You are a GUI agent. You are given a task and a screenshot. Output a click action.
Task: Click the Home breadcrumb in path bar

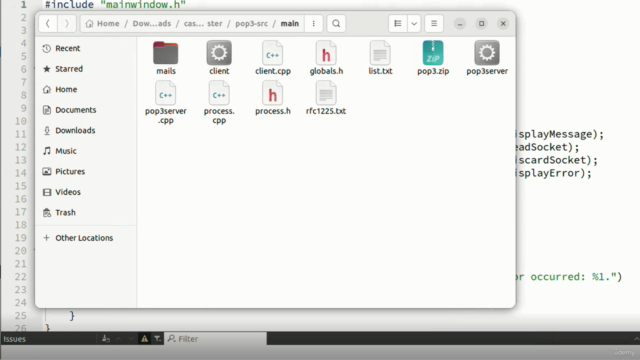pos(102,24)
